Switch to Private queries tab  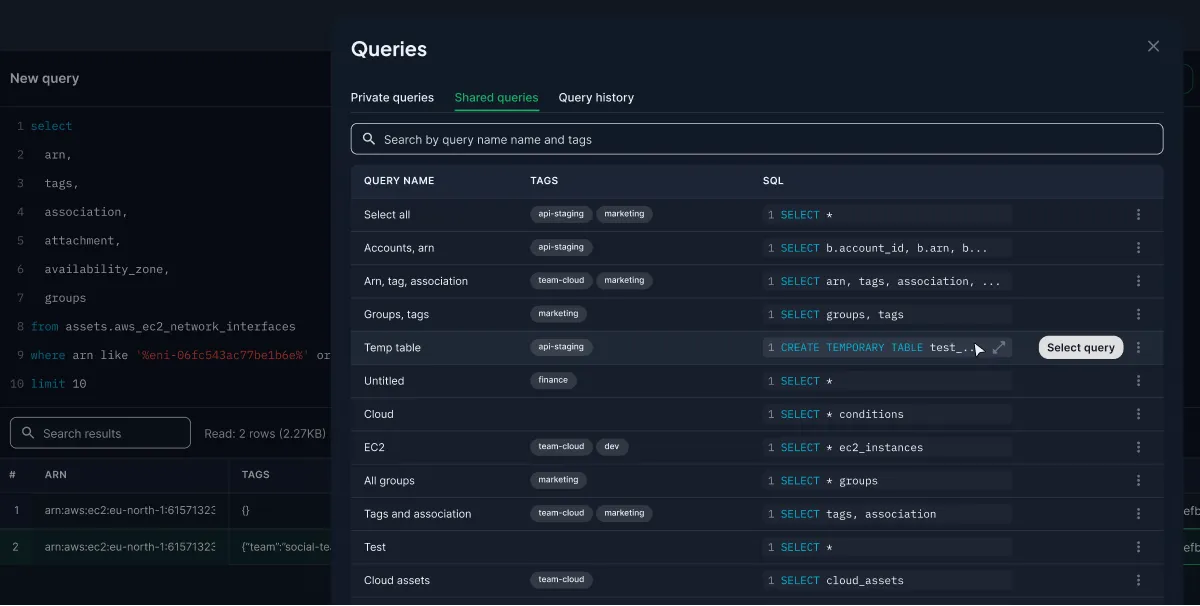click(392, 98)
